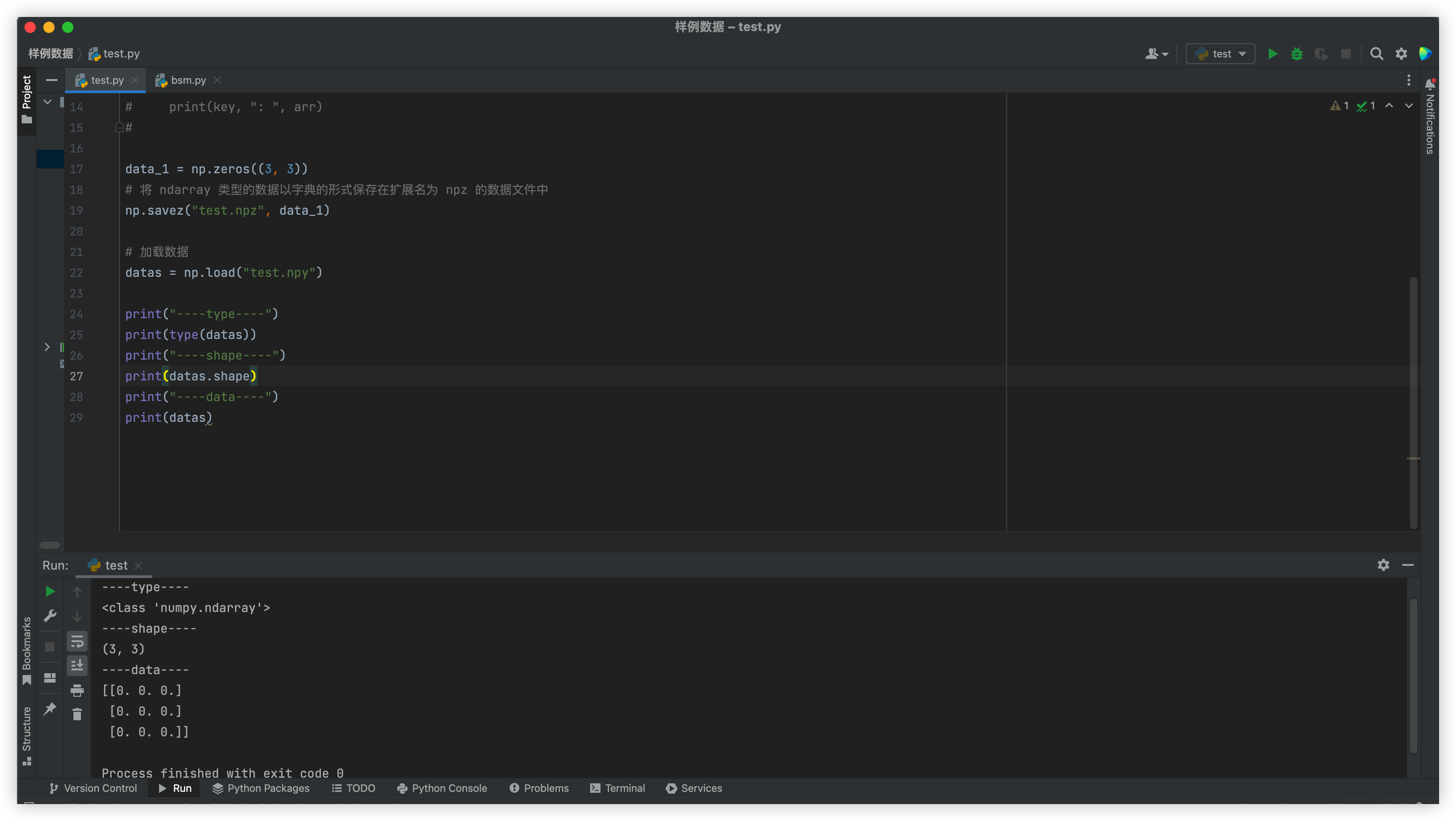Close the test.py editor tab
The height and width of the screenshot is (821, 1456).
click(135, 80)
